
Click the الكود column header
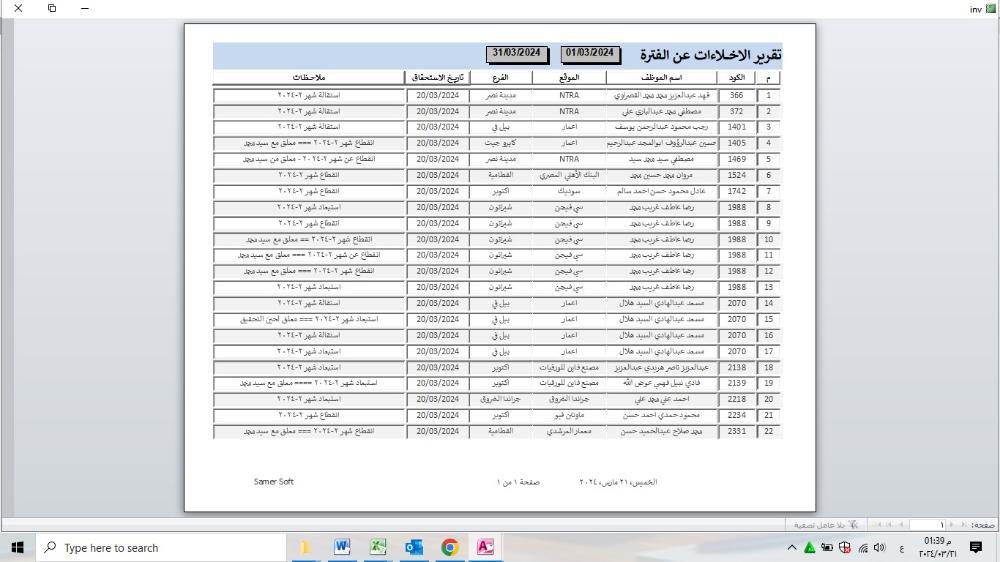point(737,77)
